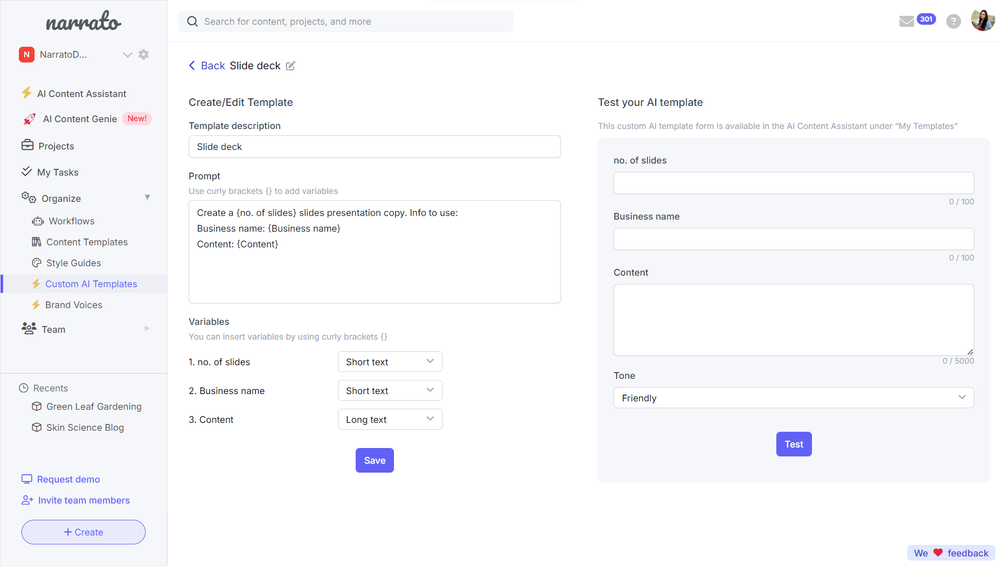
Task: Click the Request demo monitor icon
Action: click(27, 479)
